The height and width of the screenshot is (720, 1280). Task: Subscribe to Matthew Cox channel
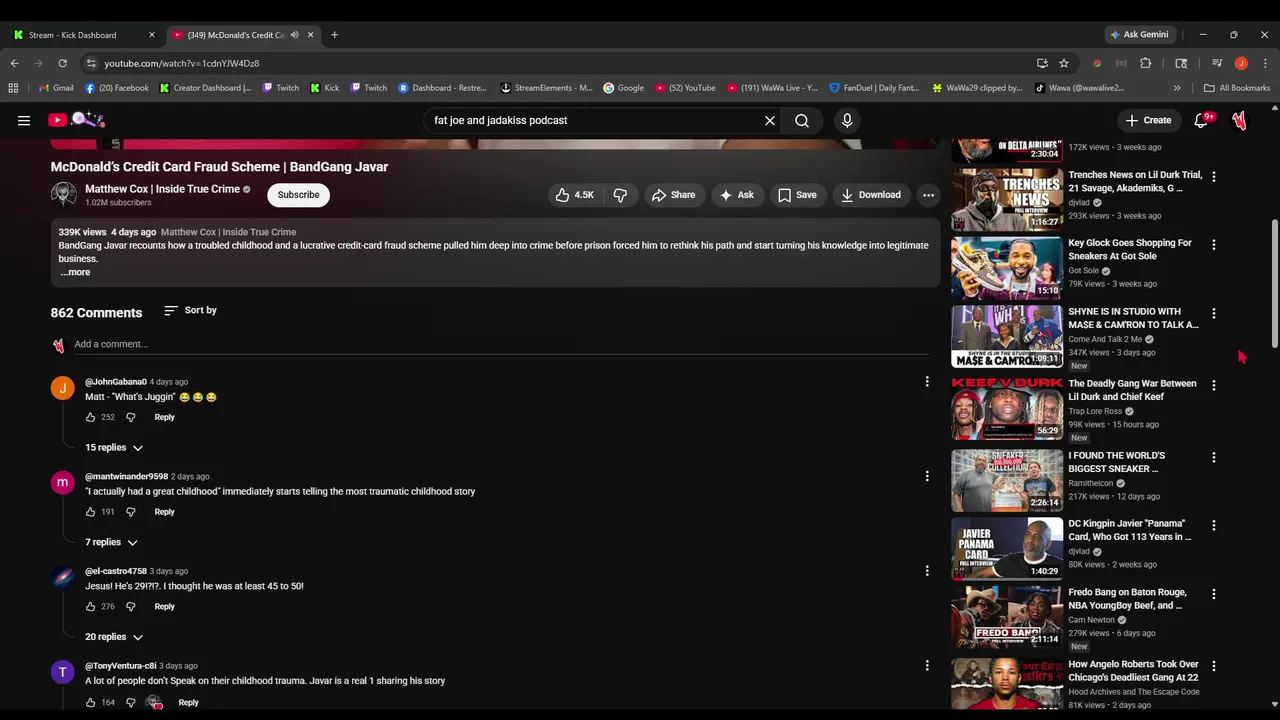click(x=298, y=195)
